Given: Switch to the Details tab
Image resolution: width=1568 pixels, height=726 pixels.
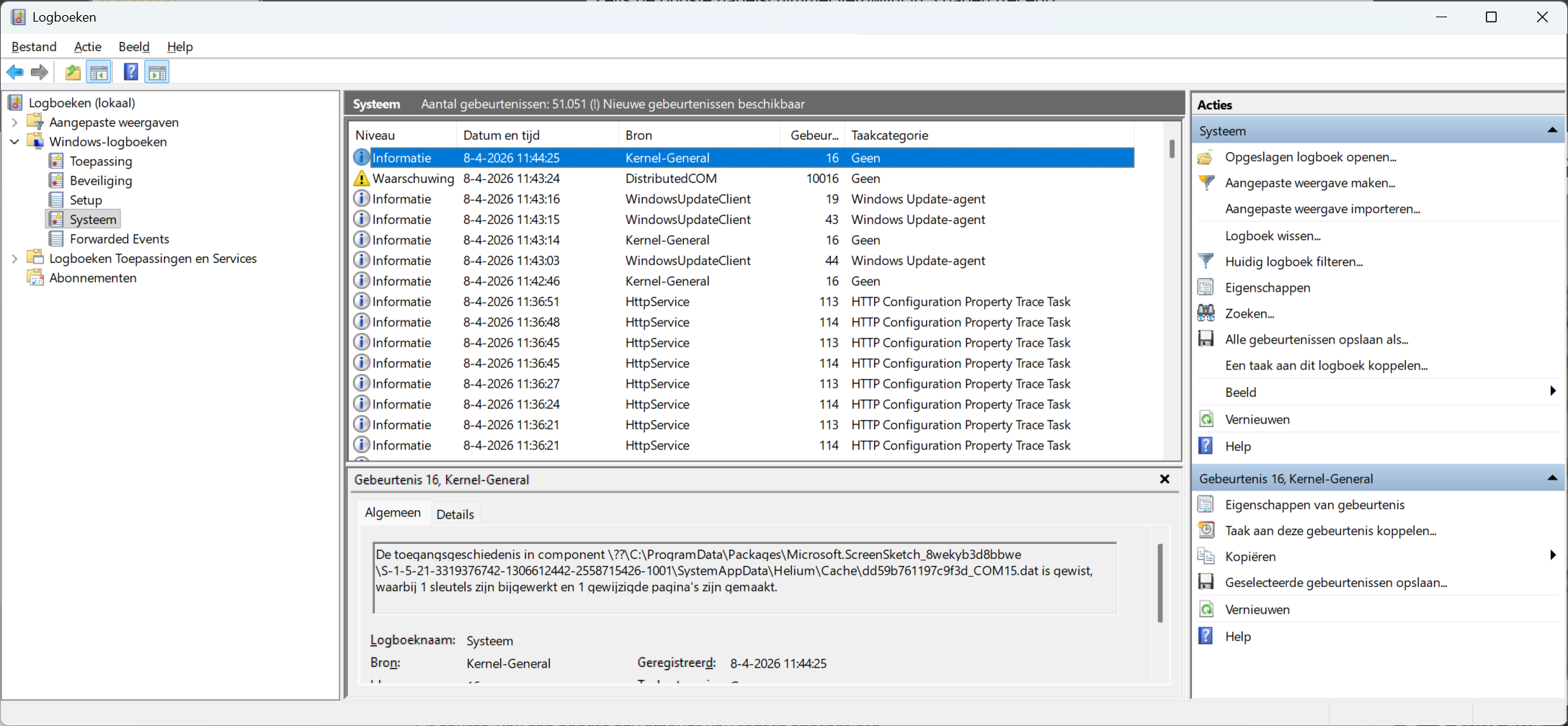Looking at the screenshot, I should [455, 514].
